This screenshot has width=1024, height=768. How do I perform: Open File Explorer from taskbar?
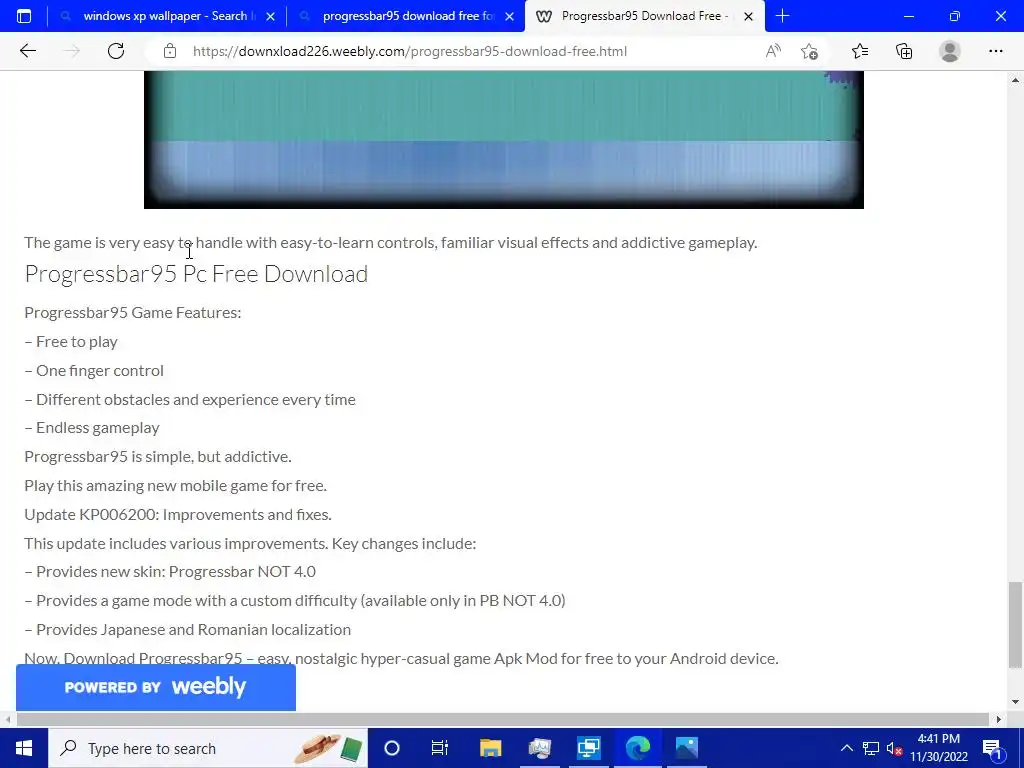(490, 748)
